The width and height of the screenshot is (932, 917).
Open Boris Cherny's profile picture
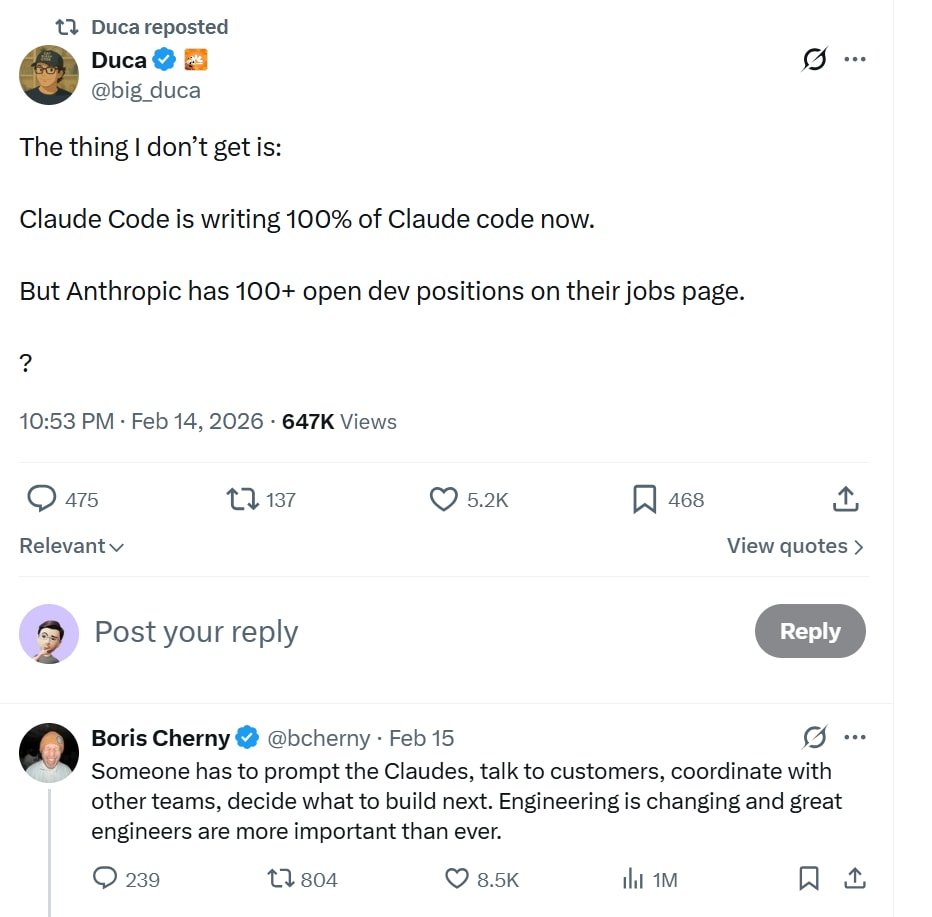[49, 752]
